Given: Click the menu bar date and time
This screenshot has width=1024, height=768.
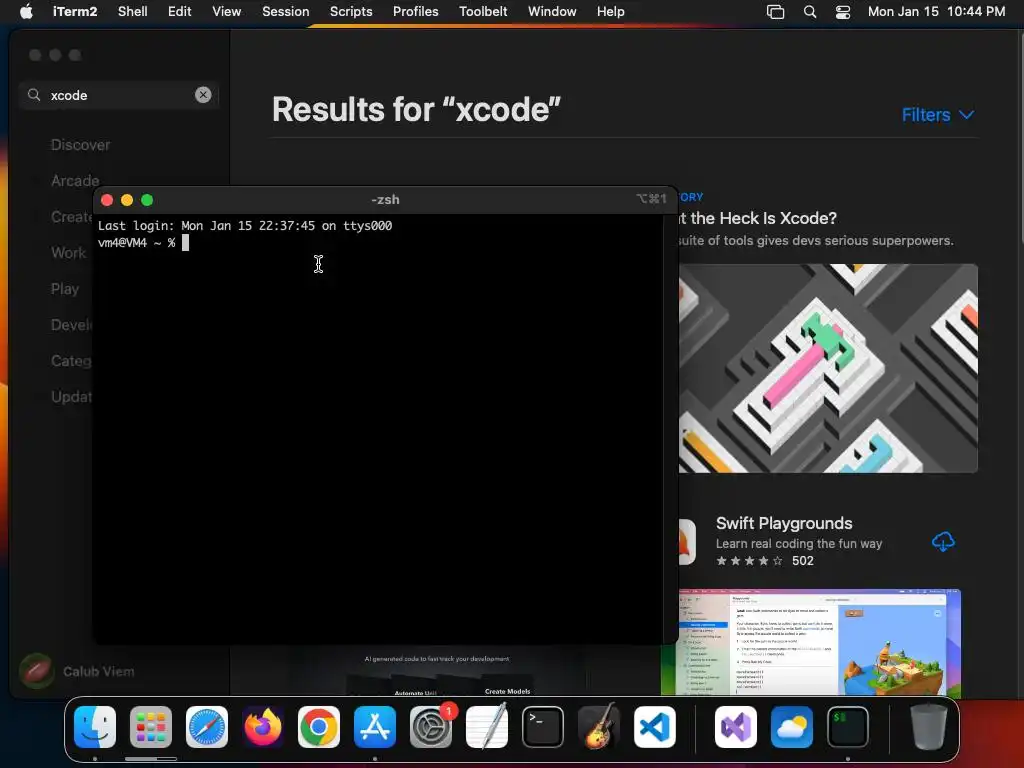Looking at the screenshot, I should (936, 11).
